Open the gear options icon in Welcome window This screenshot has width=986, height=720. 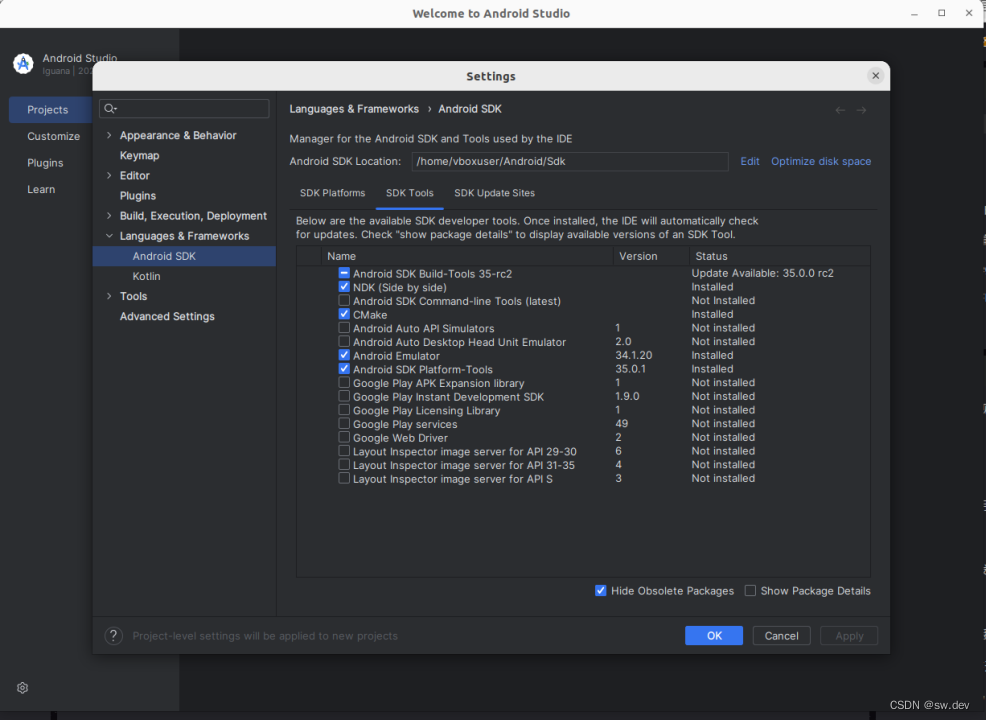pos(23,687)
